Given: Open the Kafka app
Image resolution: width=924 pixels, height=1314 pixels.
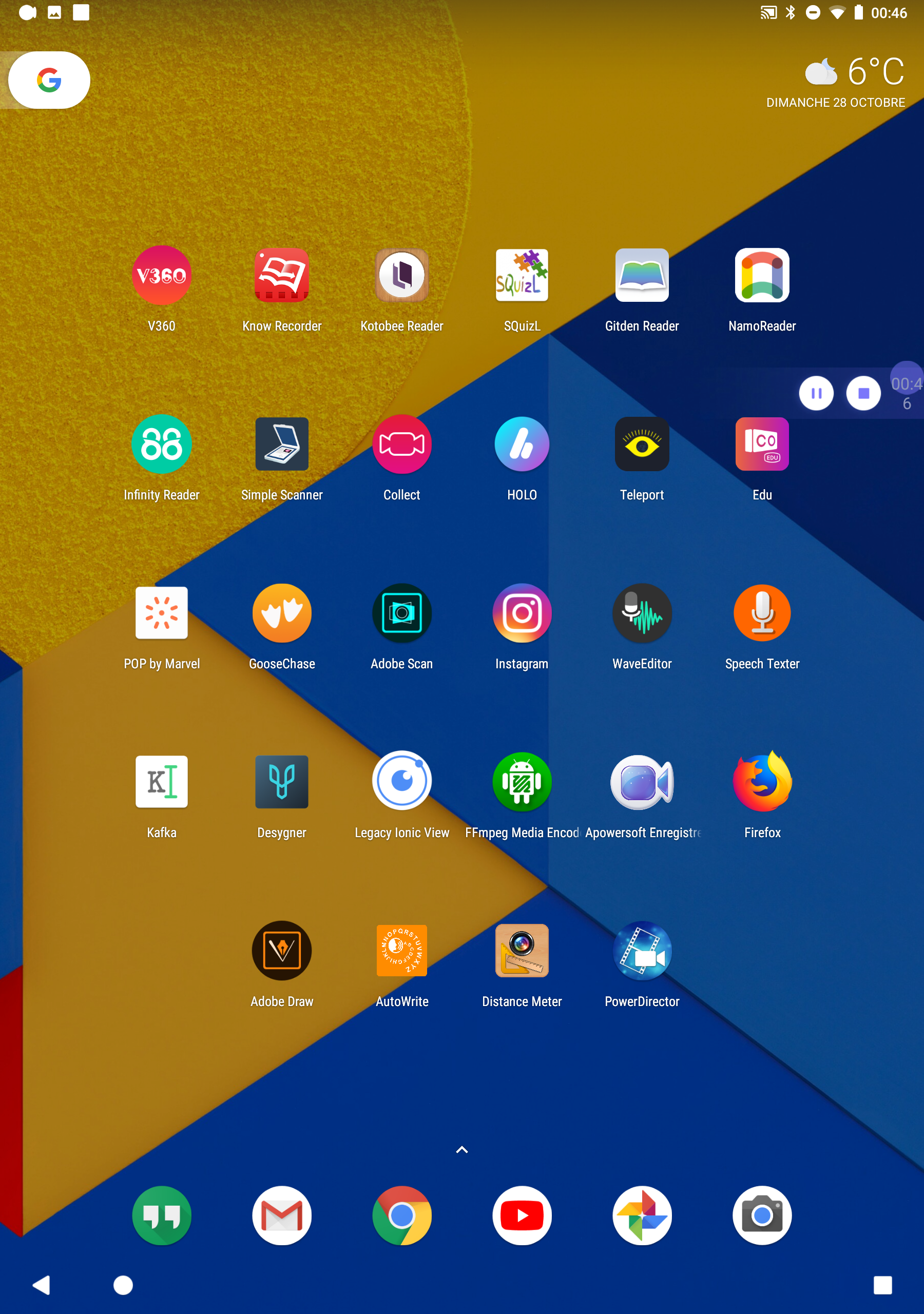Looking at the screenshot, I should pos(161,782).
